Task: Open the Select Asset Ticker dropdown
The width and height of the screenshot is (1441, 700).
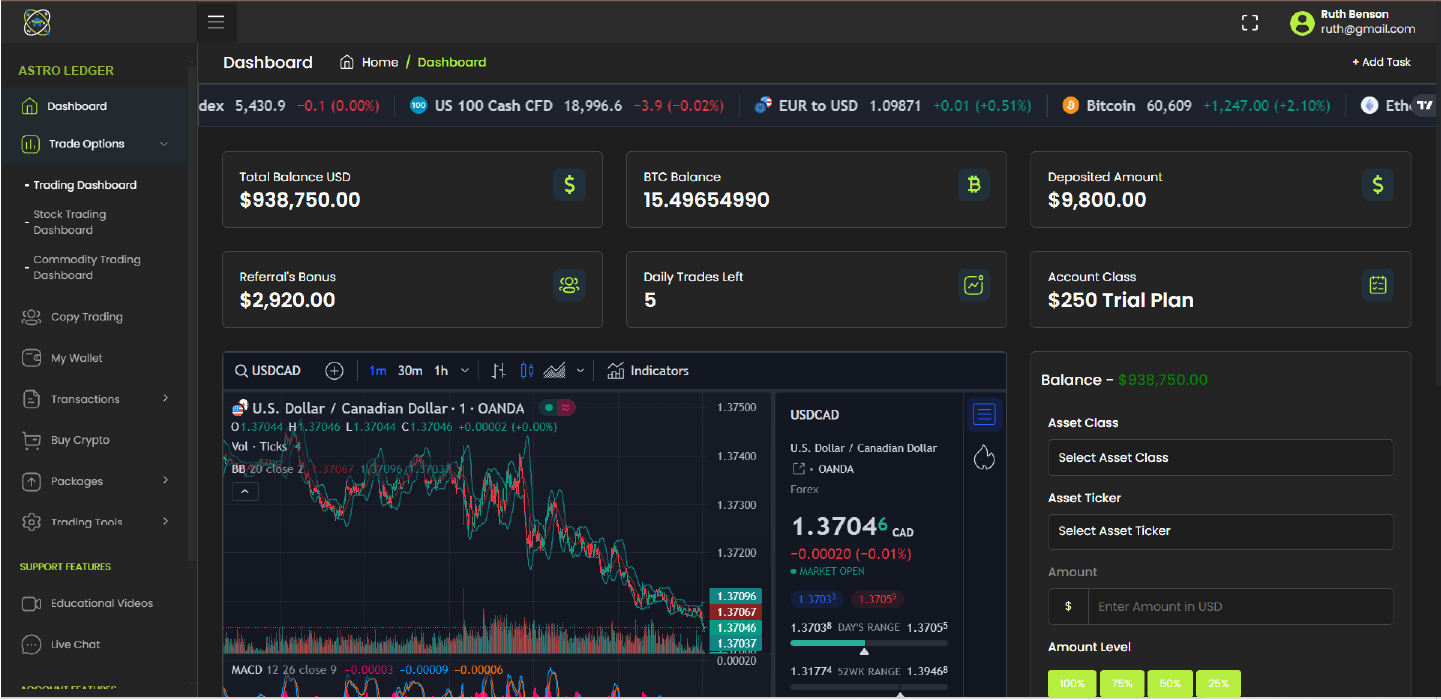Action: click(1220, 531)
